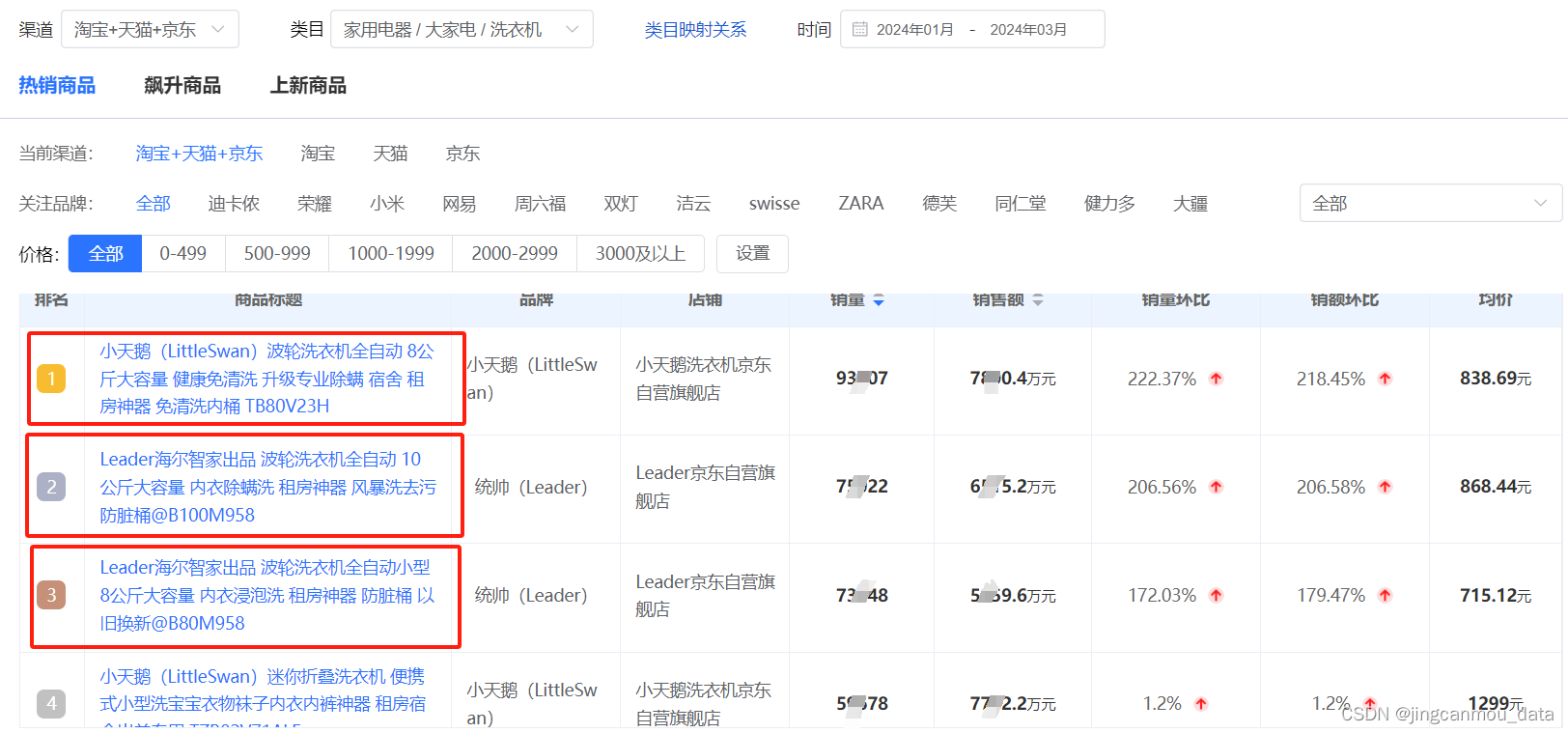The height and width of the screenshot is (733, 1568).
Task: Select price range 2000-2999
Action: coord(515,254)
